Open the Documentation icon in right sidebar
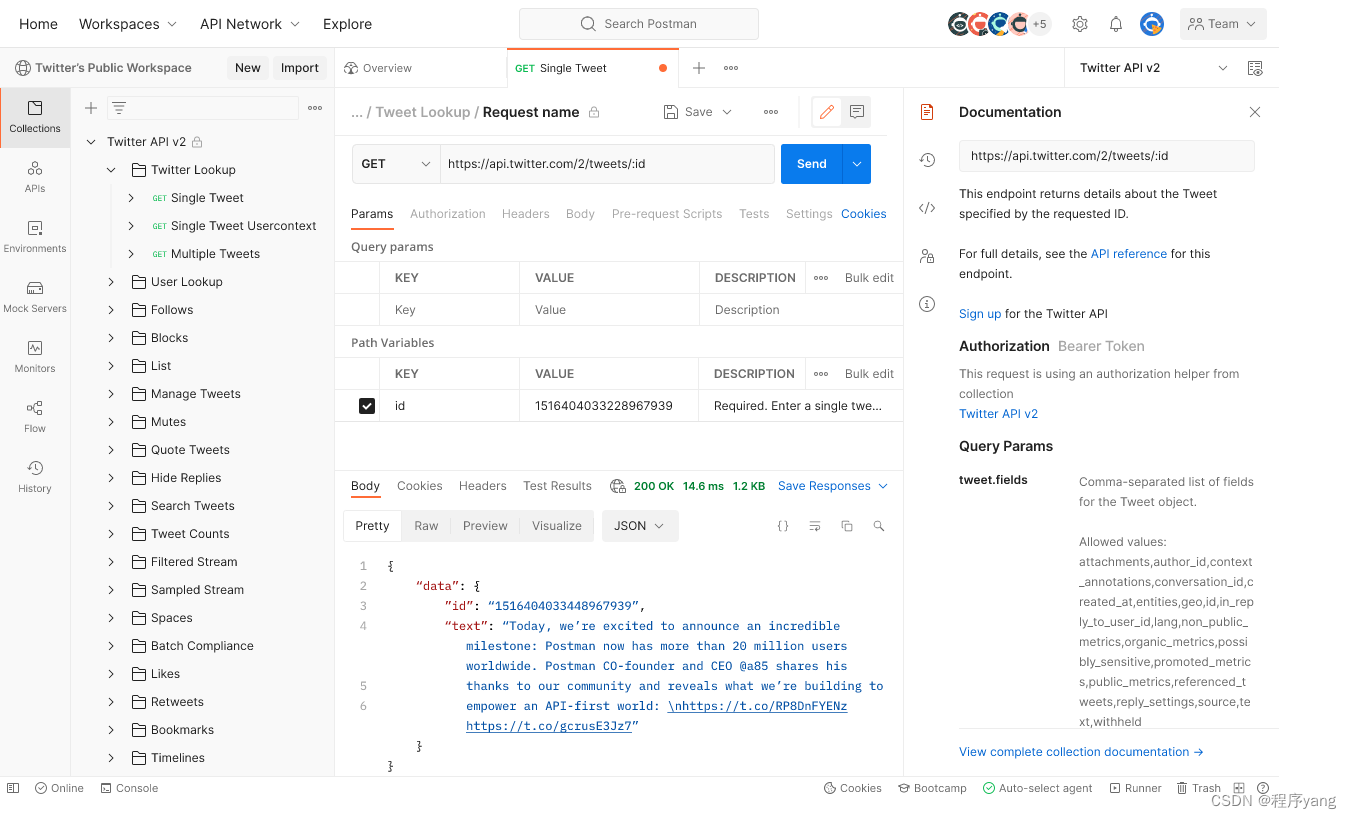Screen dimensions: 1351x819 [x=927, y=112]
